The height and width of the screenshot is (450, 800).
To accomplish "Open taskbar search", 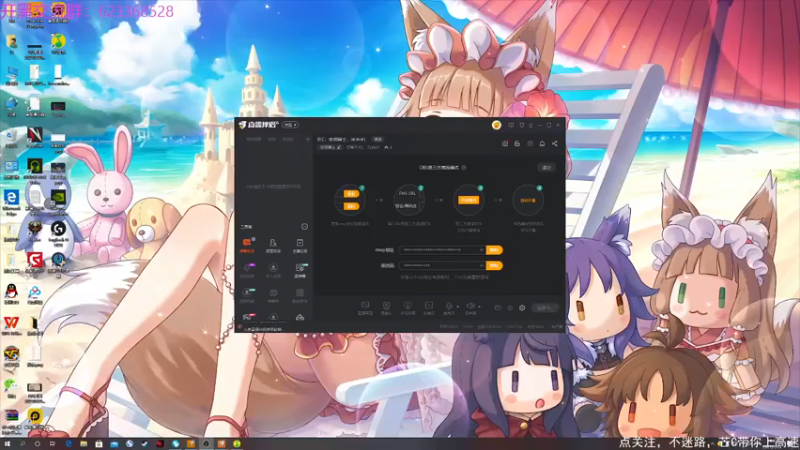I will 22,444.
